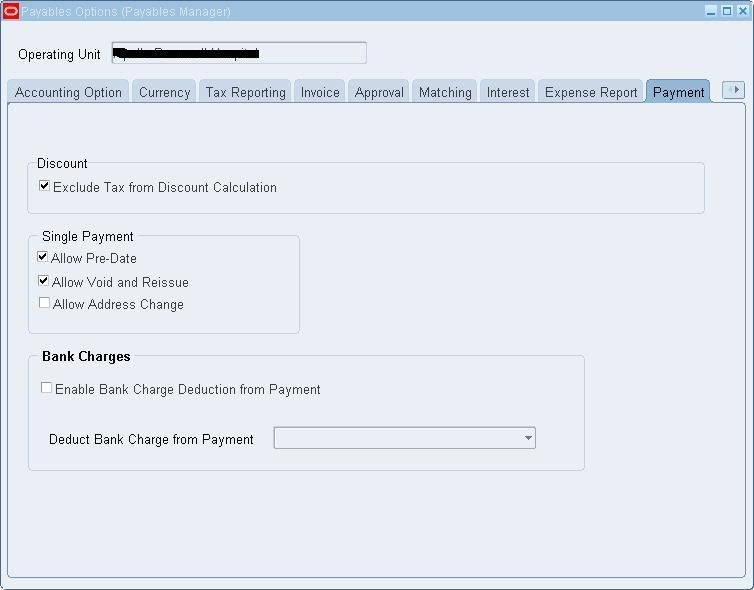
Task: Click Deduct Bank Charge from Payment label
Action: pos(151,439)
